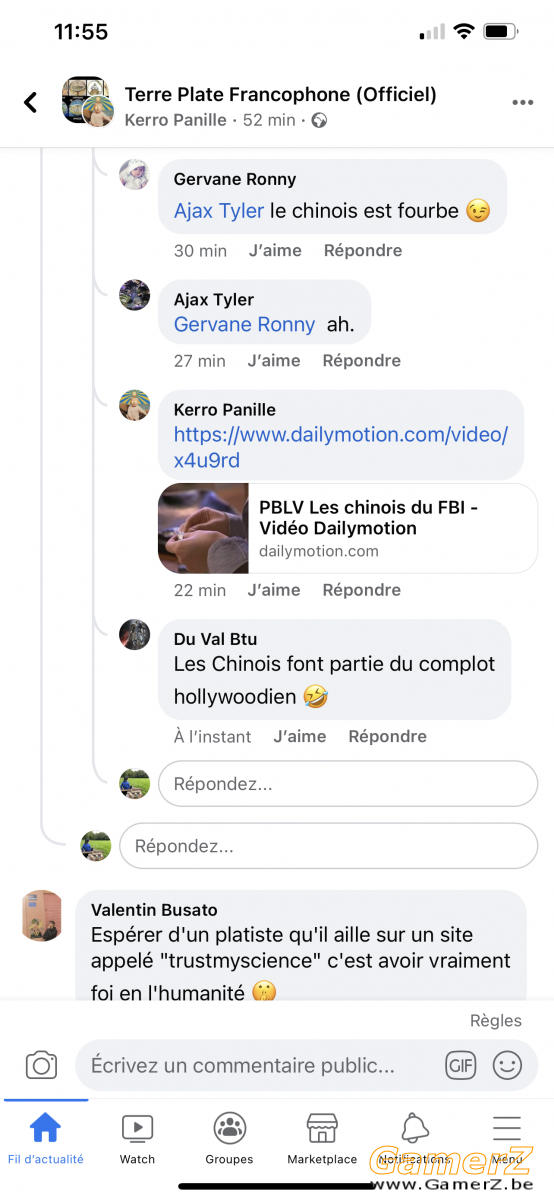Viewport: 554px width, 1200px height.
Task: Open PBLV Les chinois du FBI preview thumbnail
Action: tap(203, 528)
